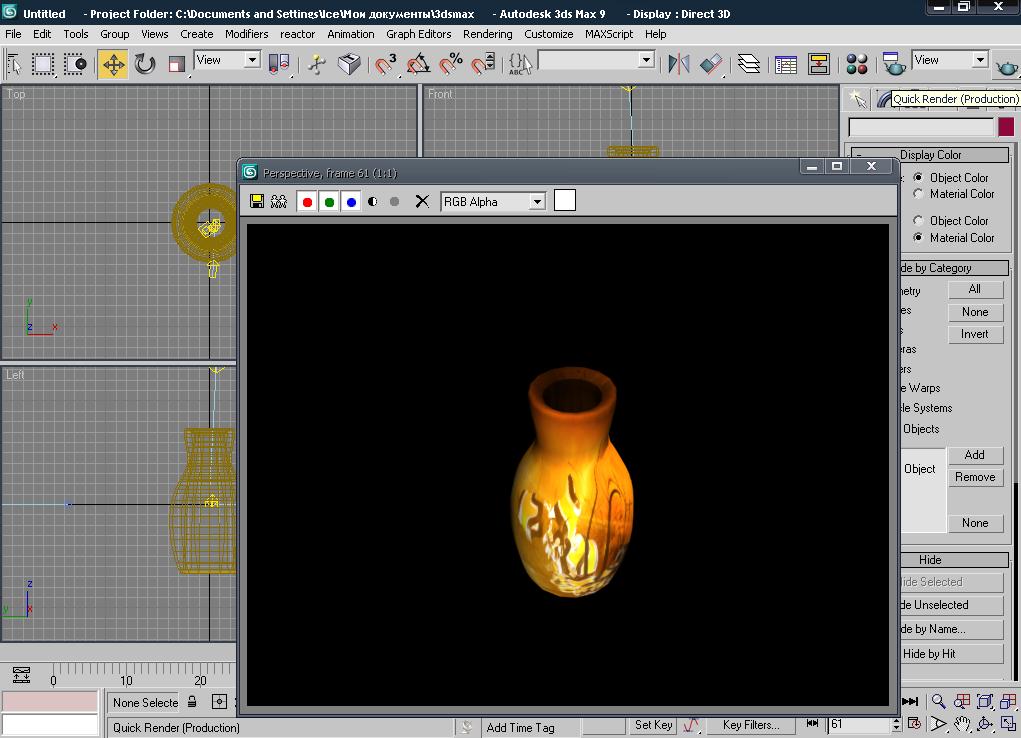
Task: Open the Graph Editors menu
Action: (418, 34)
